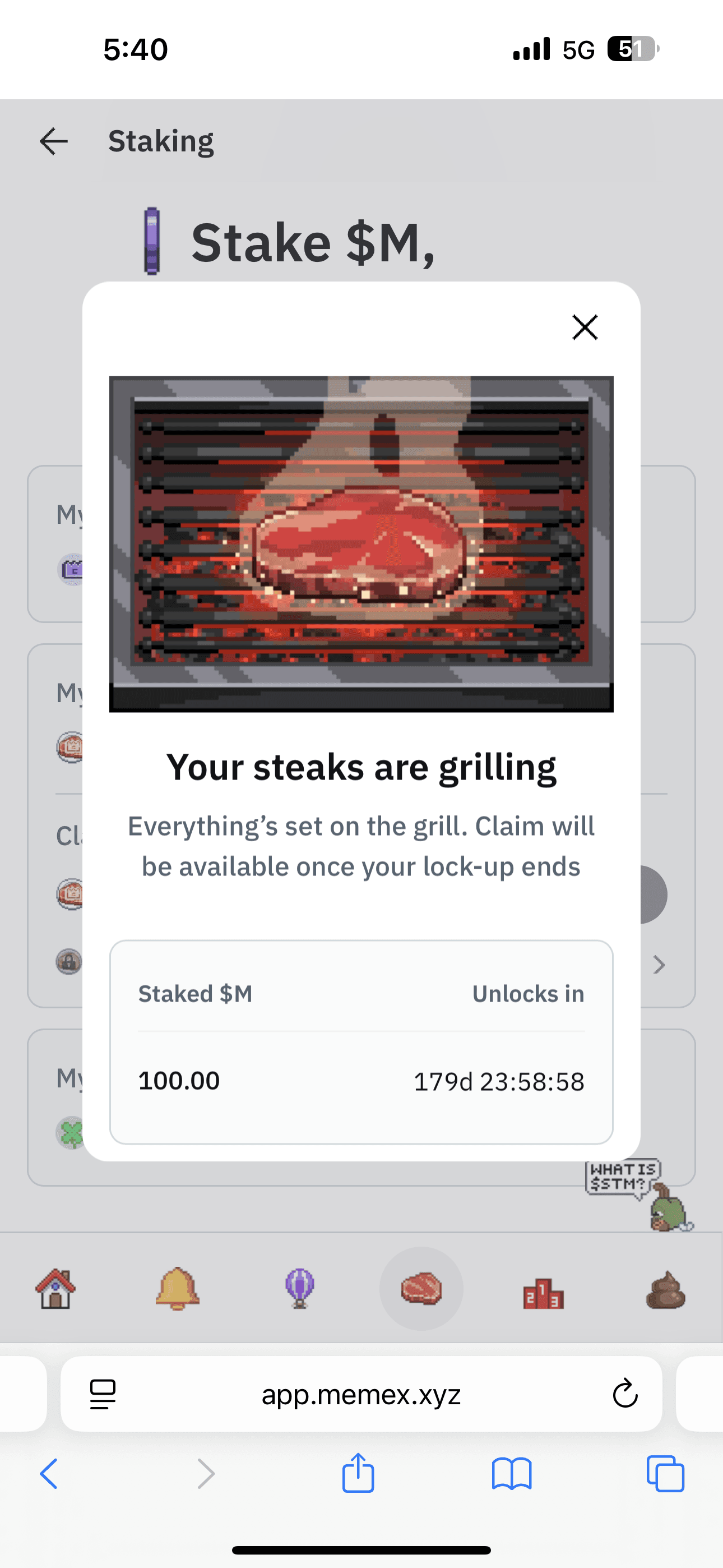Select the steak staking tab icon
The image size is (723, 1568).
[x=421, y=1289]
